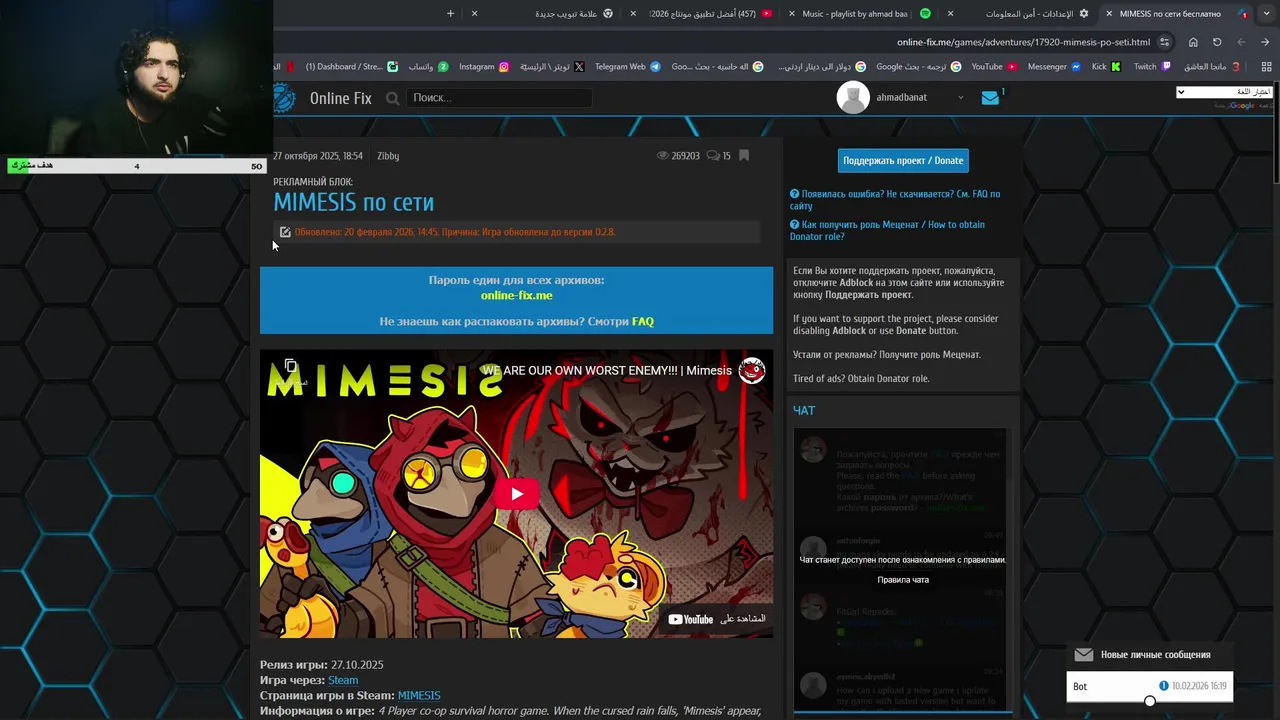The width and height of the screenshot is (1280, 720).
Task: Click the watch on YouTube logo
Action: (x=691, y=619)
